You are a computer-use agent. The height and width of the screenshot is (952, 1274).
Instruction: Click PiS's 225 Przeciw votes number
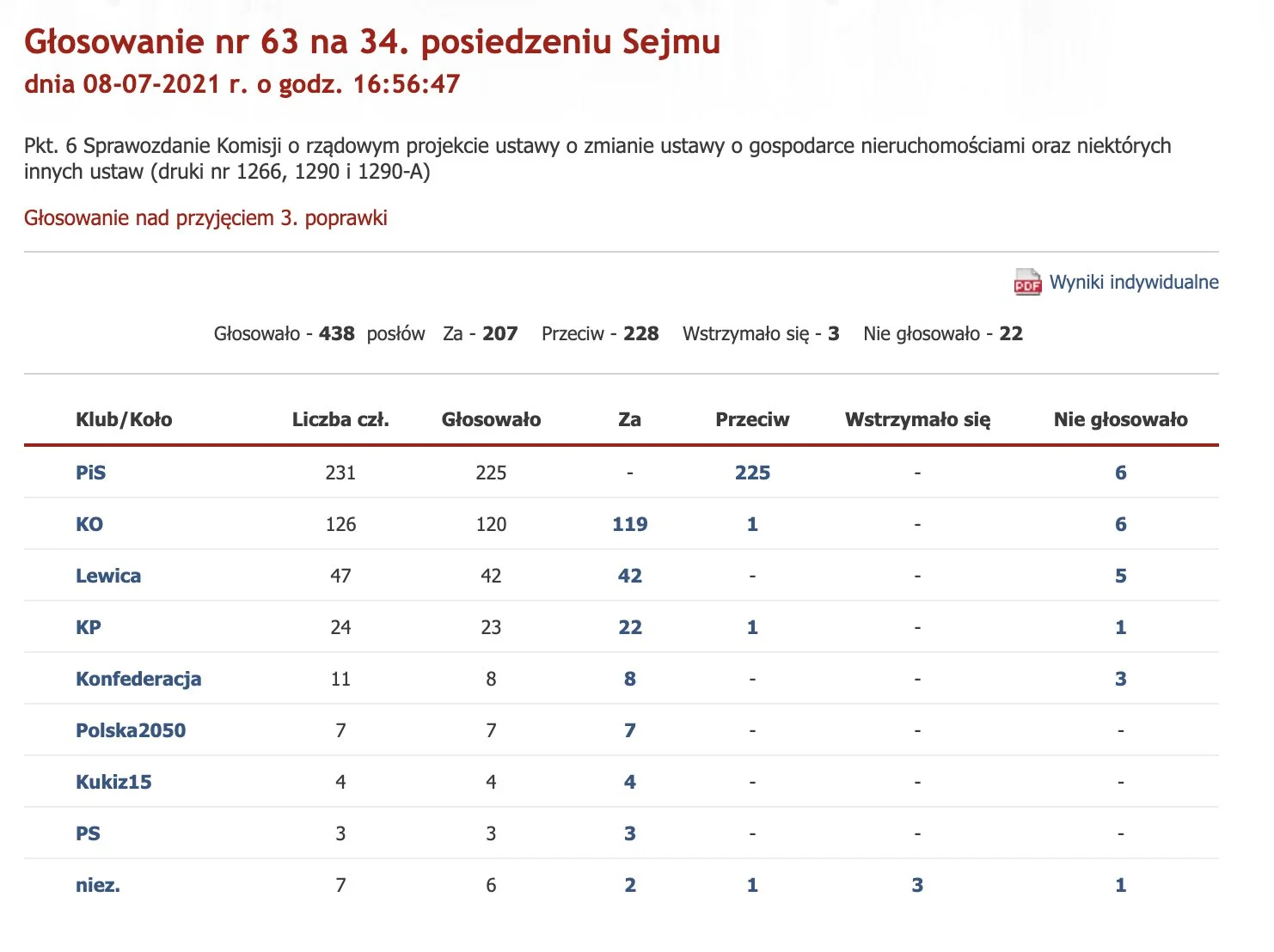pos(752,473)
